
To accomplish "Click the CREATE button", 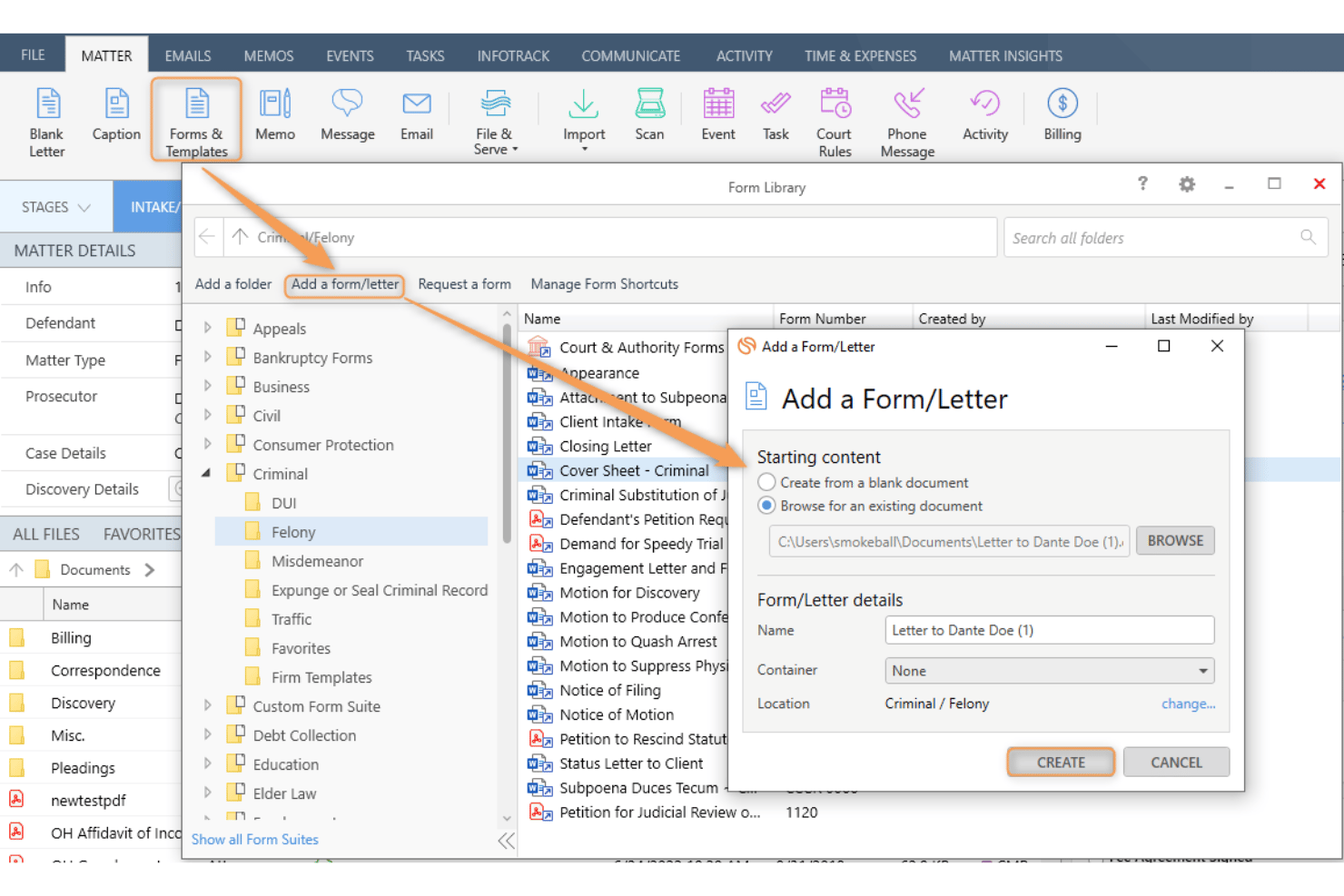I will pos(1061,763).
